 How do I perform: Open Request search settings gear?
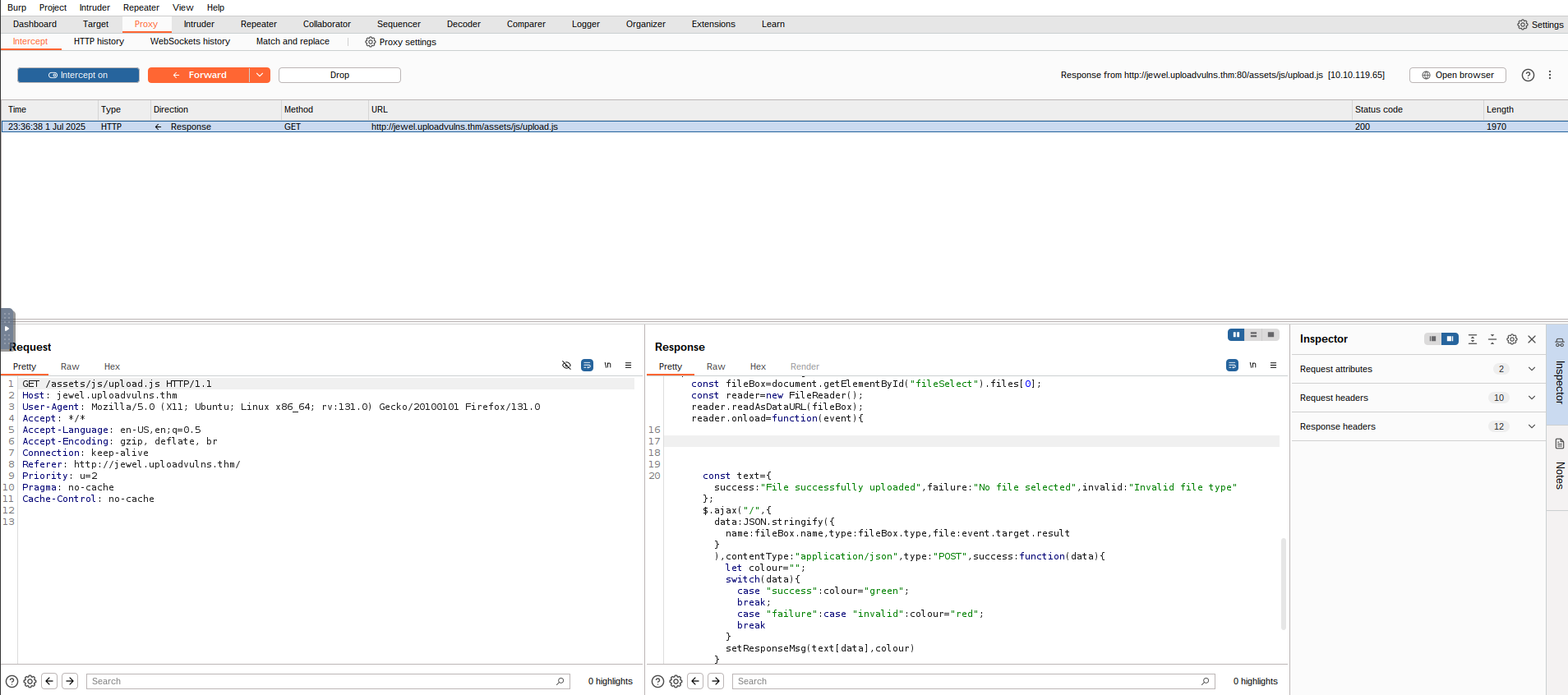(30, 681)
